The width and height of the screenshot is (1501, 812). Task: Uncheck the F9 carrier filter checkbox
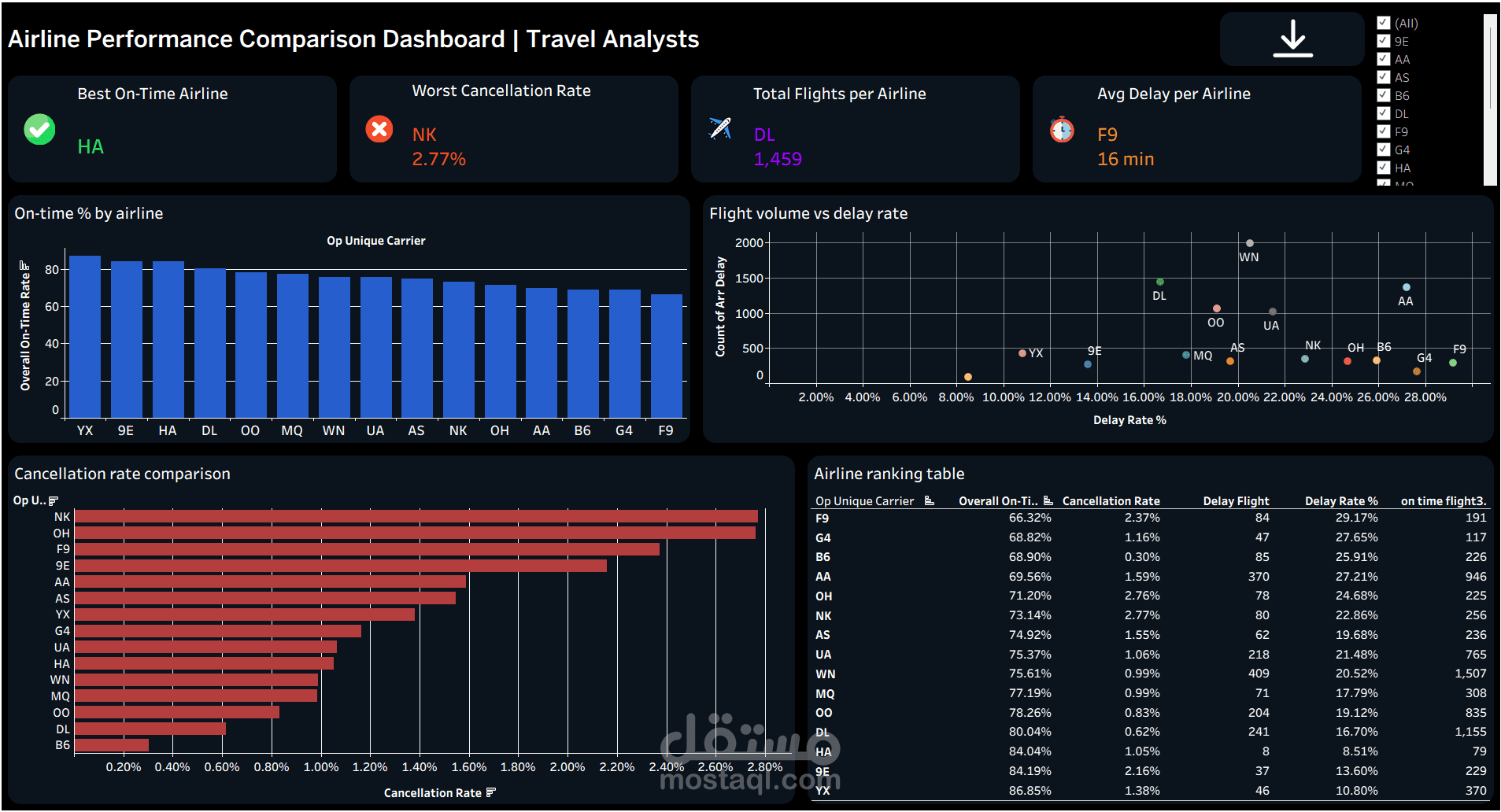pyautogui.click(x=1384, y=131)
